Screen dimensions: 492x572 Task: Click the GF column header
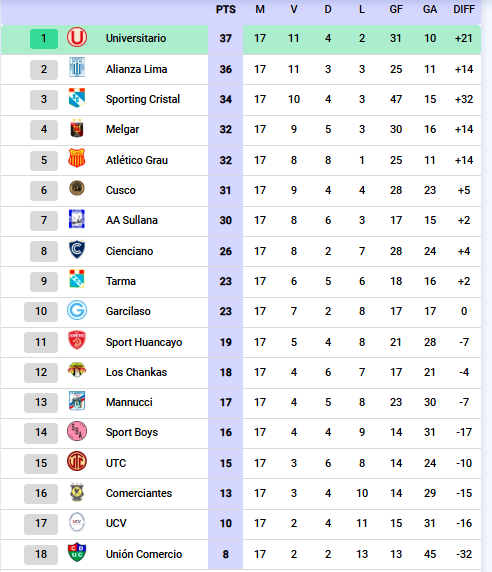[x=396, y=9]
